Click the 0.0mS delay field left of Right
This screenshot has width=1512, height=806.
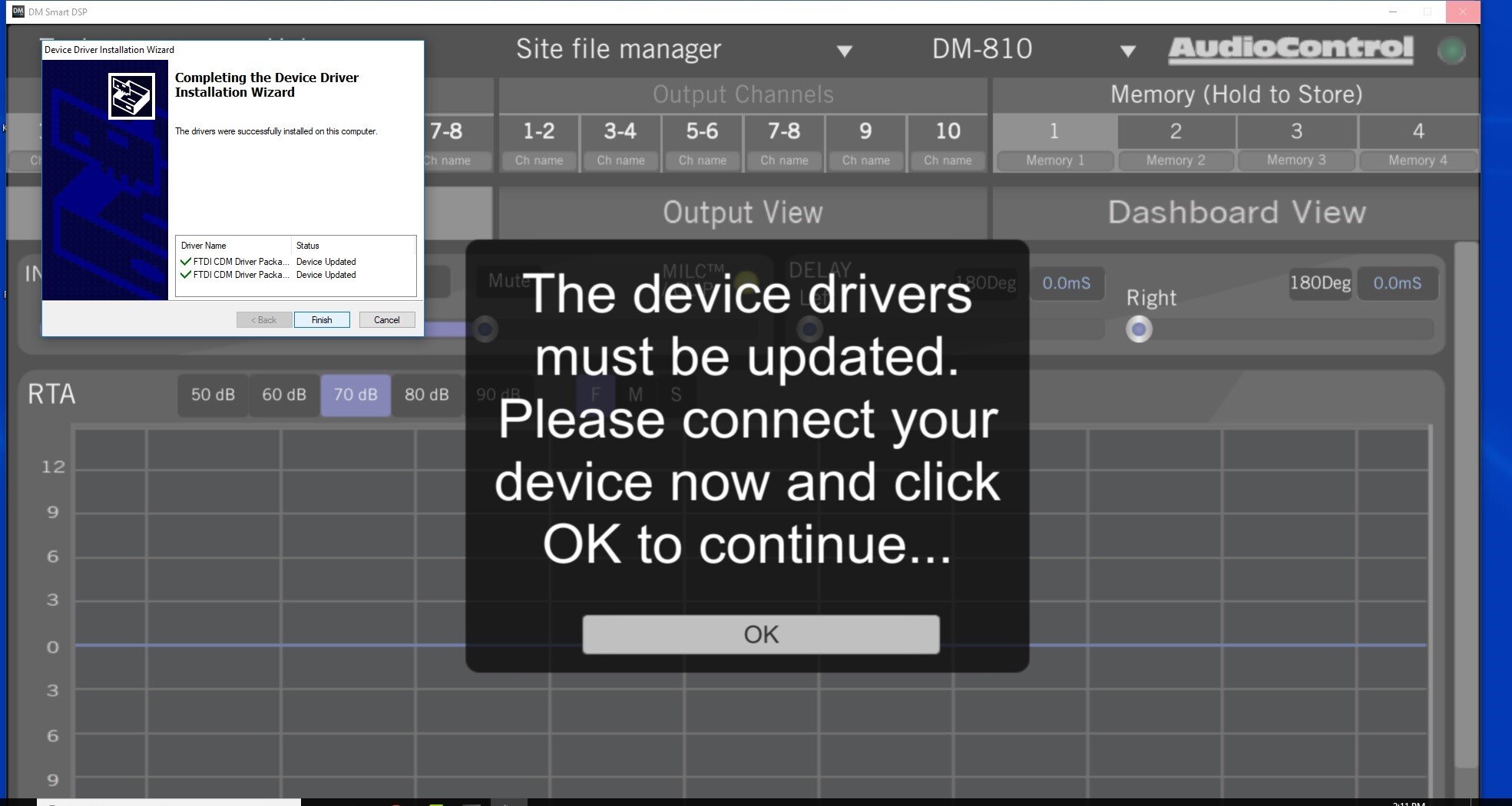point(1067,283)
